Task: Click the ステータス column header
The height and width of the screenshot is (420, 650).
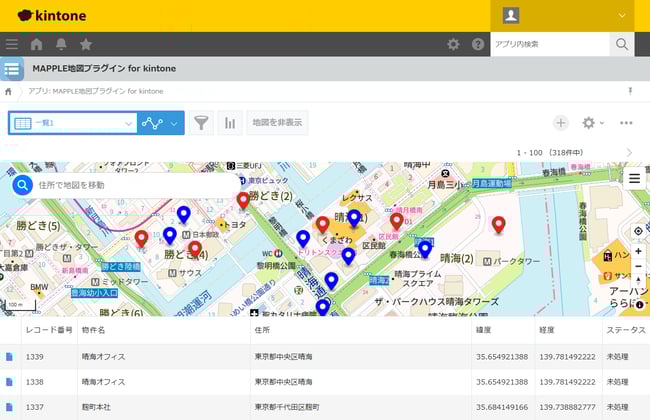Action: point(626,330)
